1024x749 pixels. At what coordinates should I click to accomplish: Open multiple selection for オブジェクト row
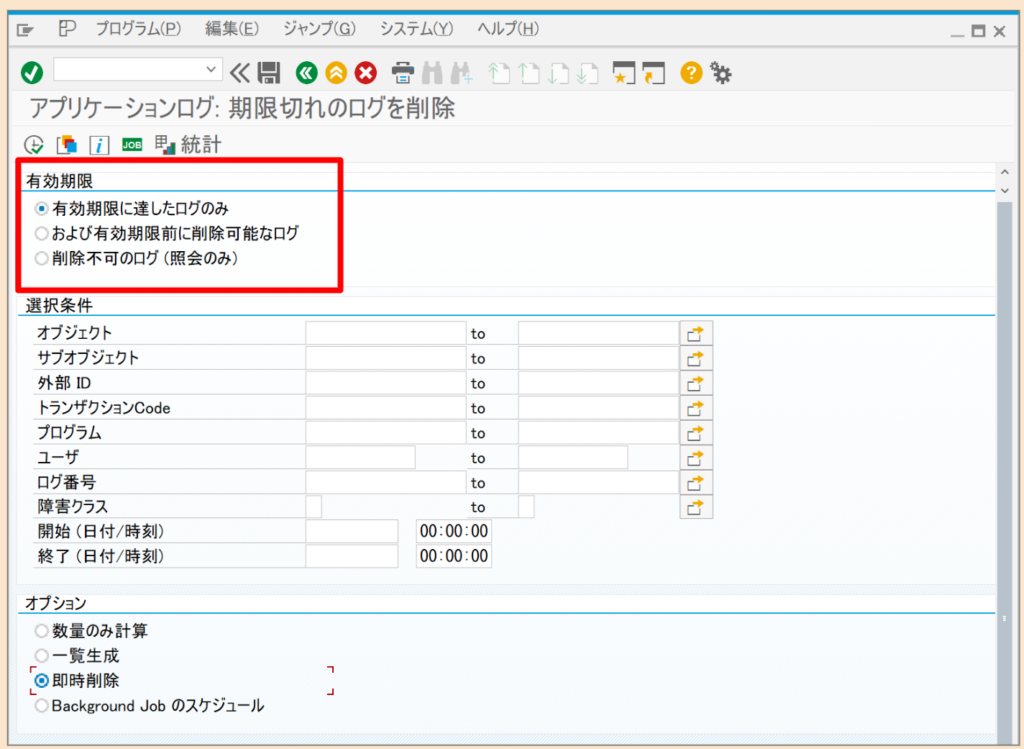[695, 332]
